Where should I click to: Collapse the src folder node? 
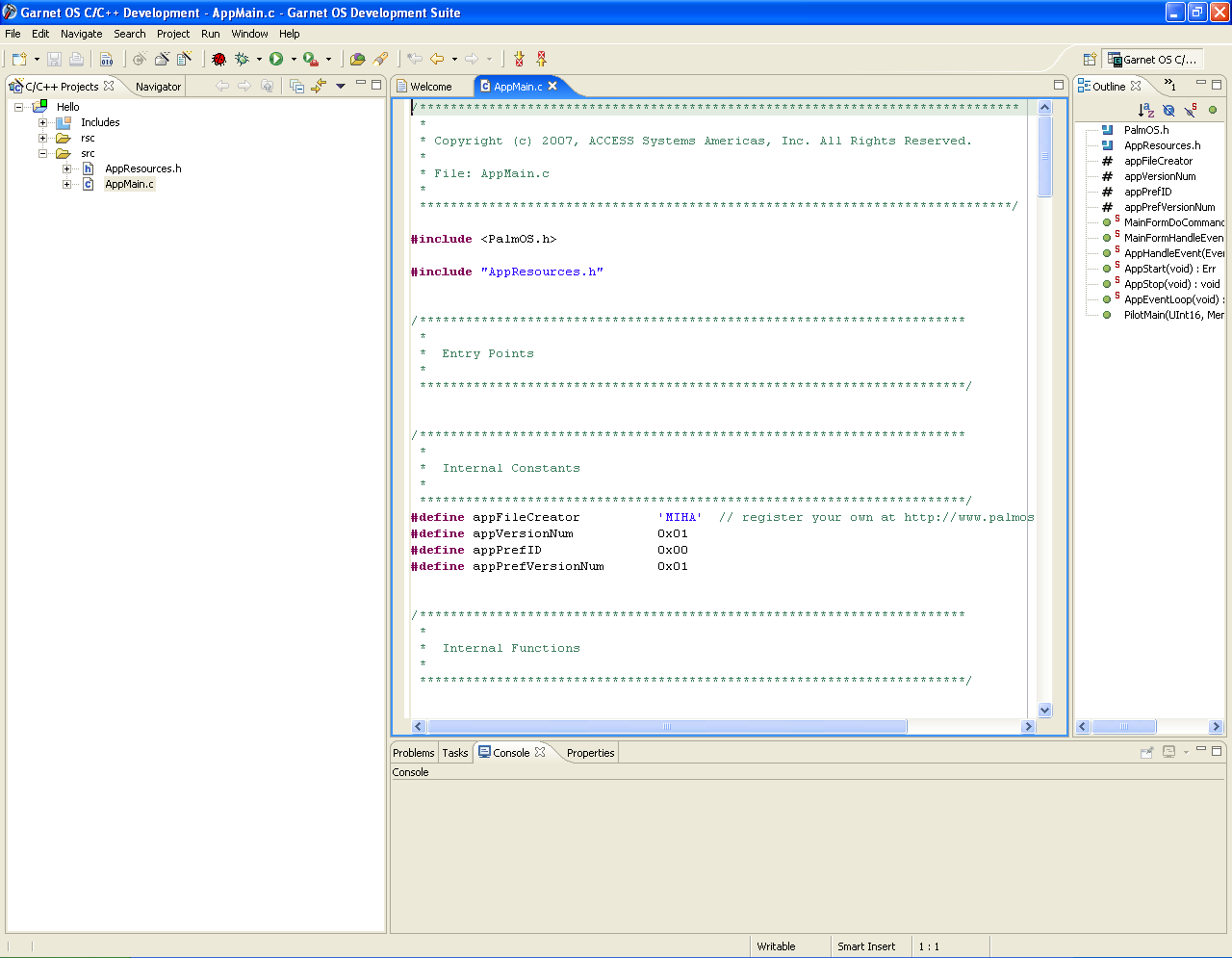pos(42,153)
